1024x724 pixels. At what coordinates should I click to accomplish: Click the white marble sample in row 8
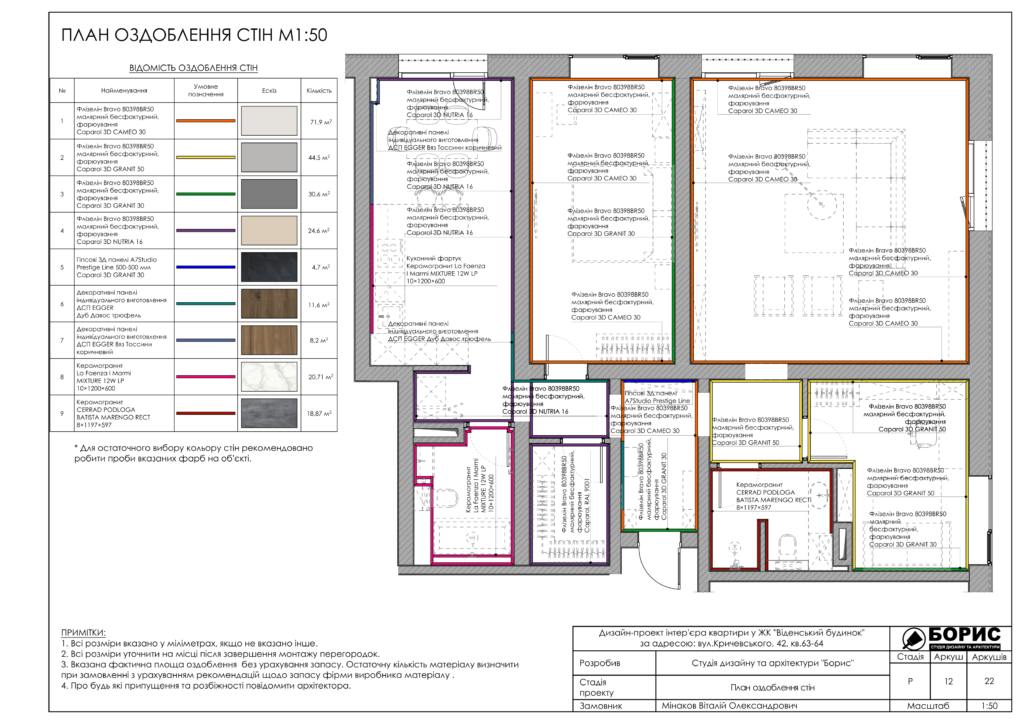268,377
